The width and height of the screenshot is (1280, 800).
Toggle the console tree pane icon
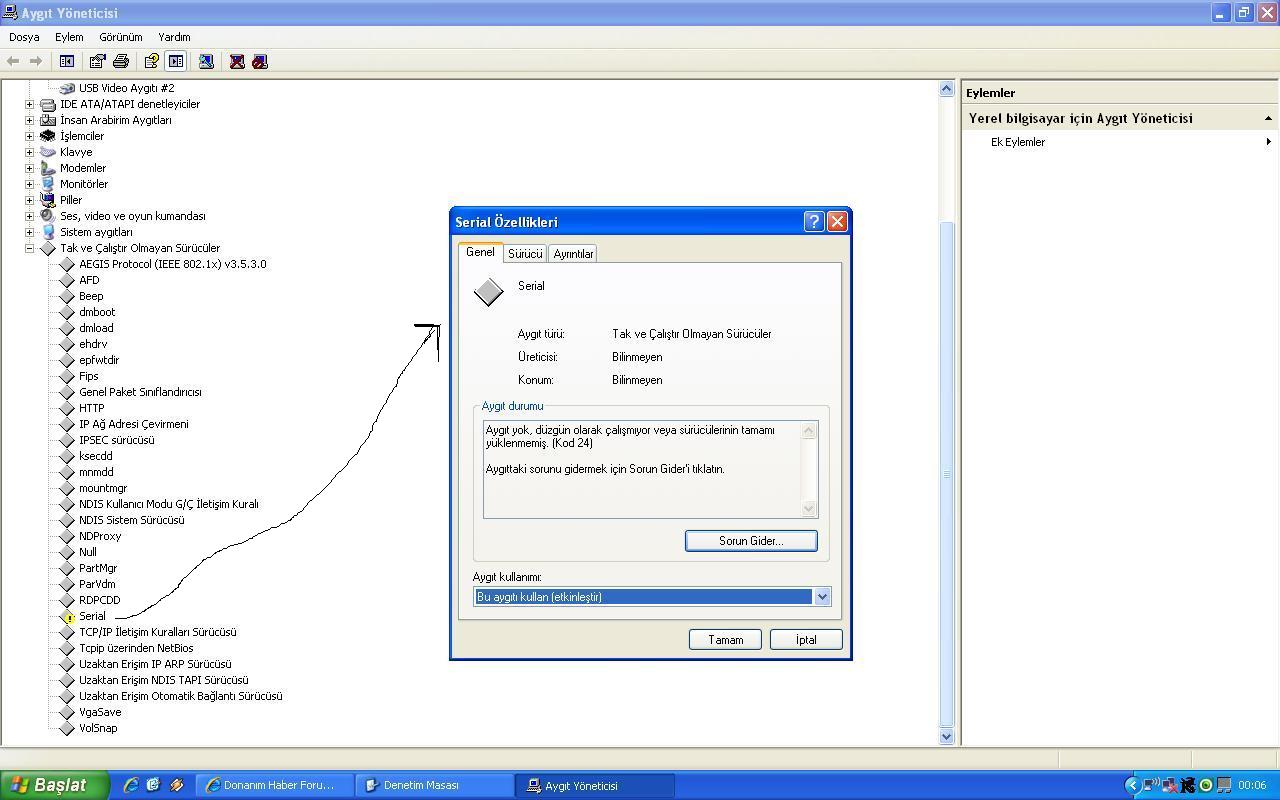(x=67, y=61)
